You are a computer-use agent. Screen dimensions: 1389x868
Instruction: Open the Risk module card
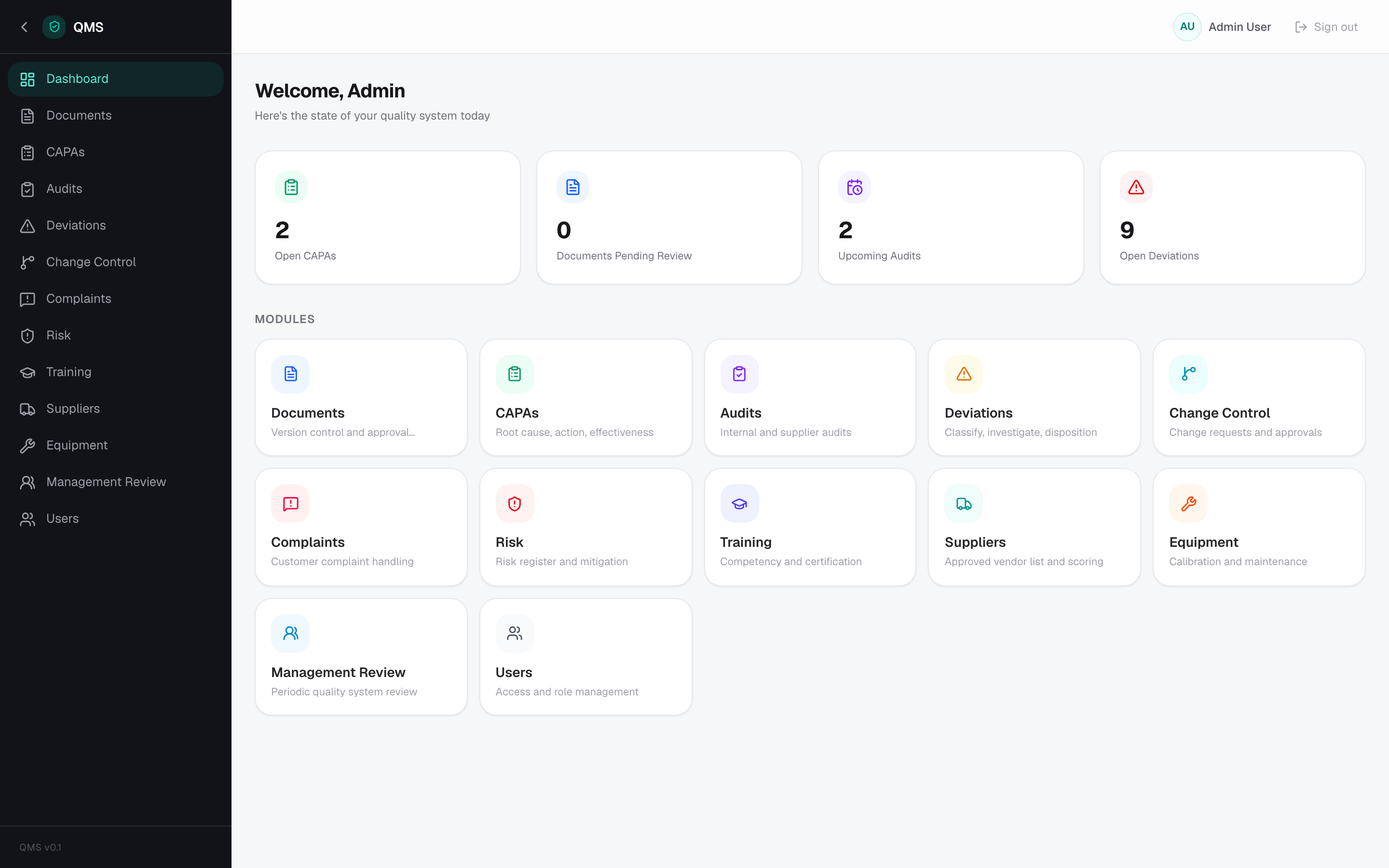point(586,527)
